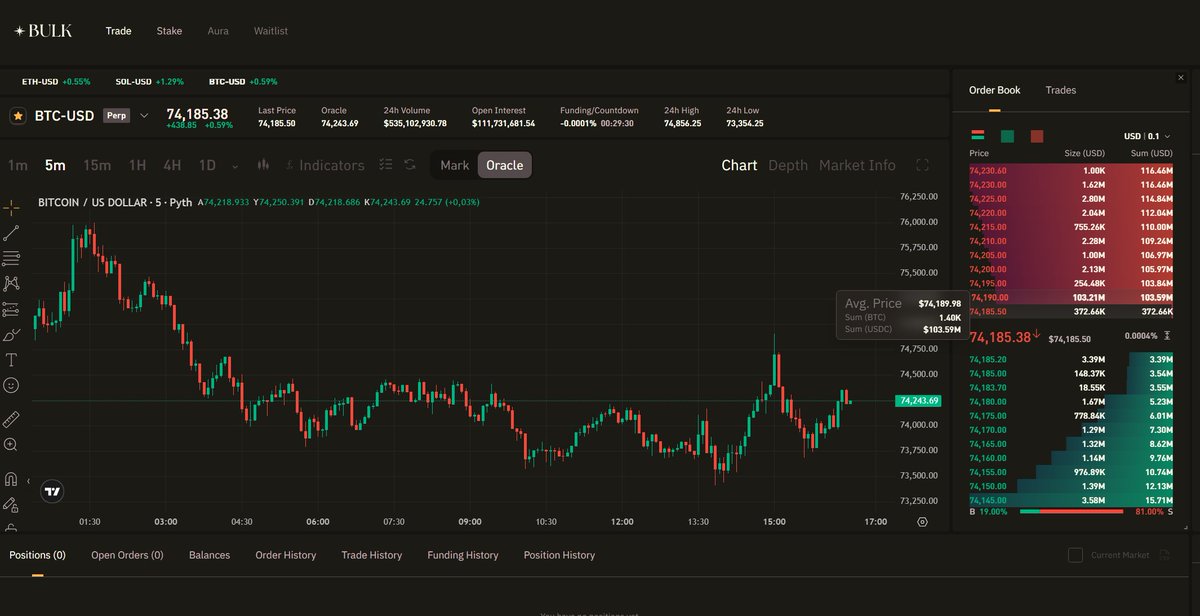Select the 5m timeframe
The image size is (1200, 616).
[x=55, y=165]
